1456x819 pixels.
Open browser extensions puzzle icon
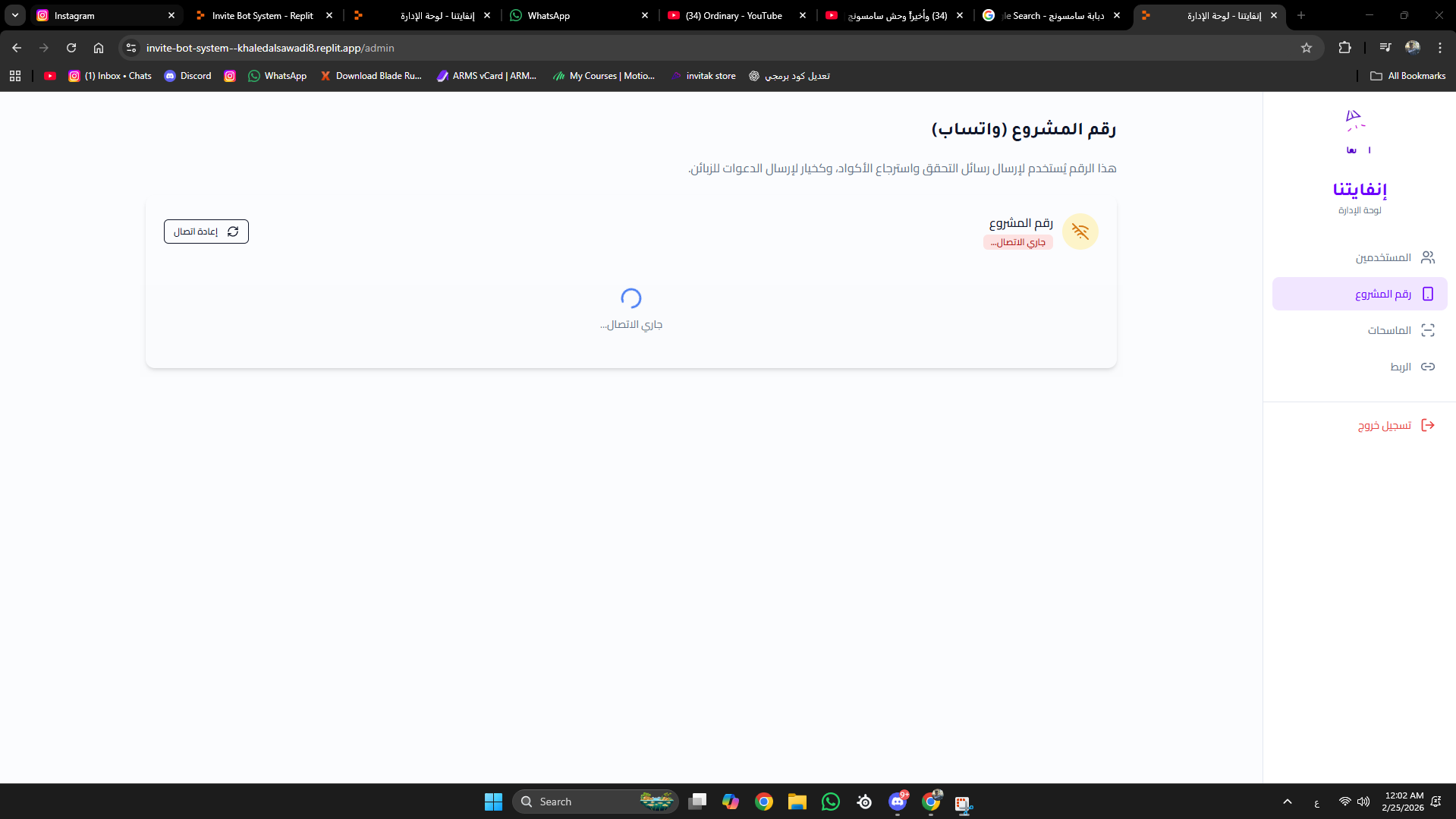click(x=1344, y=48)
